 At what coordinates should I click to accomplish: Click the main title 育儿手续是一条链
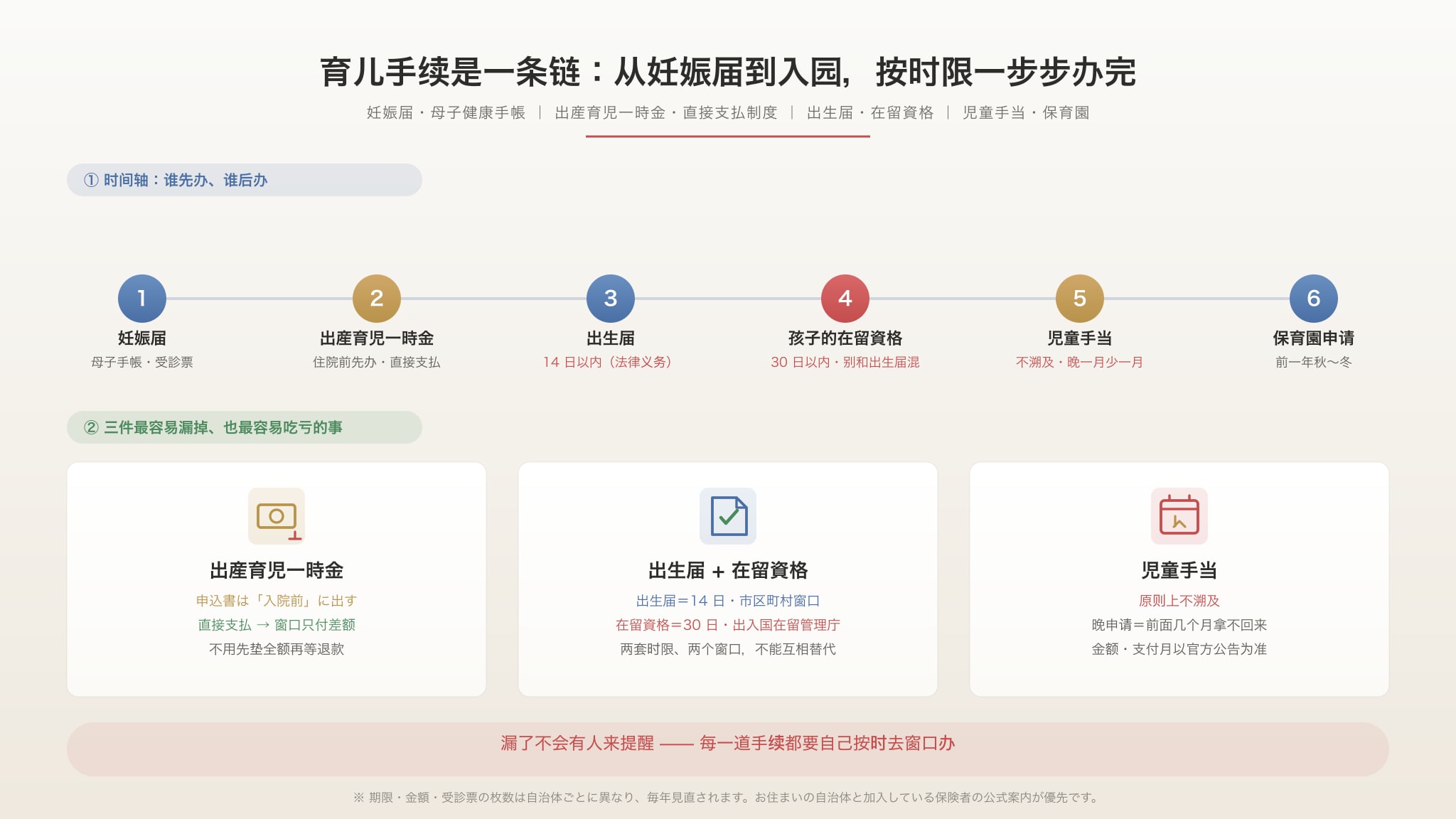(728, 72)
